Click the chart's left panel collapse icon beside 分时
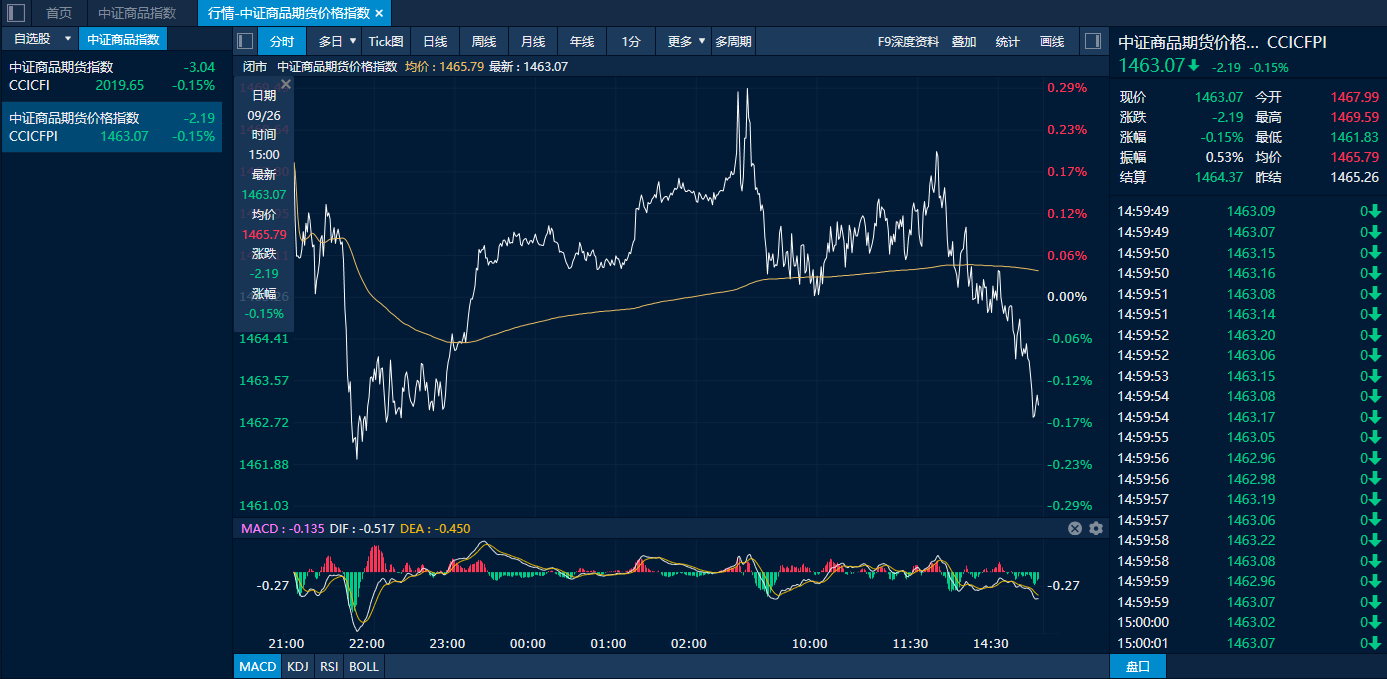This screenshot has height=679, width=1387. click(x=245, y=41)
